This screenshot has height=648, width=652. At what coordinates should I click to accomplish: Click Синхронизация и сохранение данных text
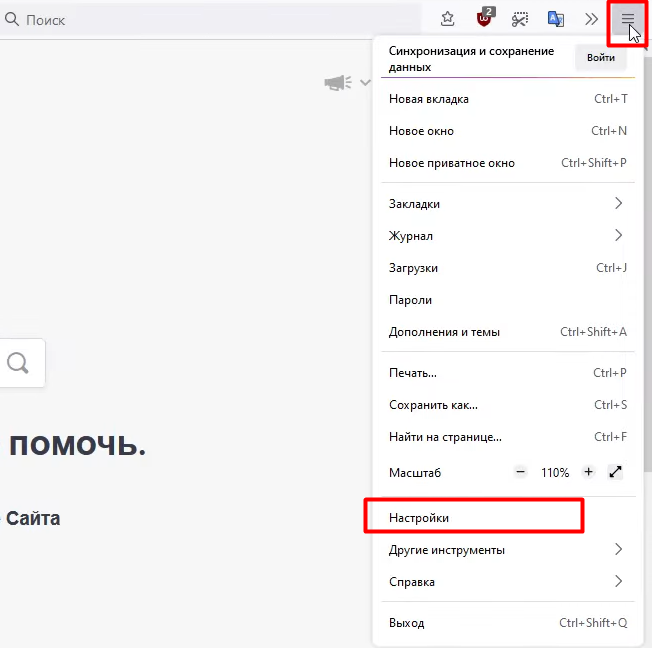tap(471, 59)
